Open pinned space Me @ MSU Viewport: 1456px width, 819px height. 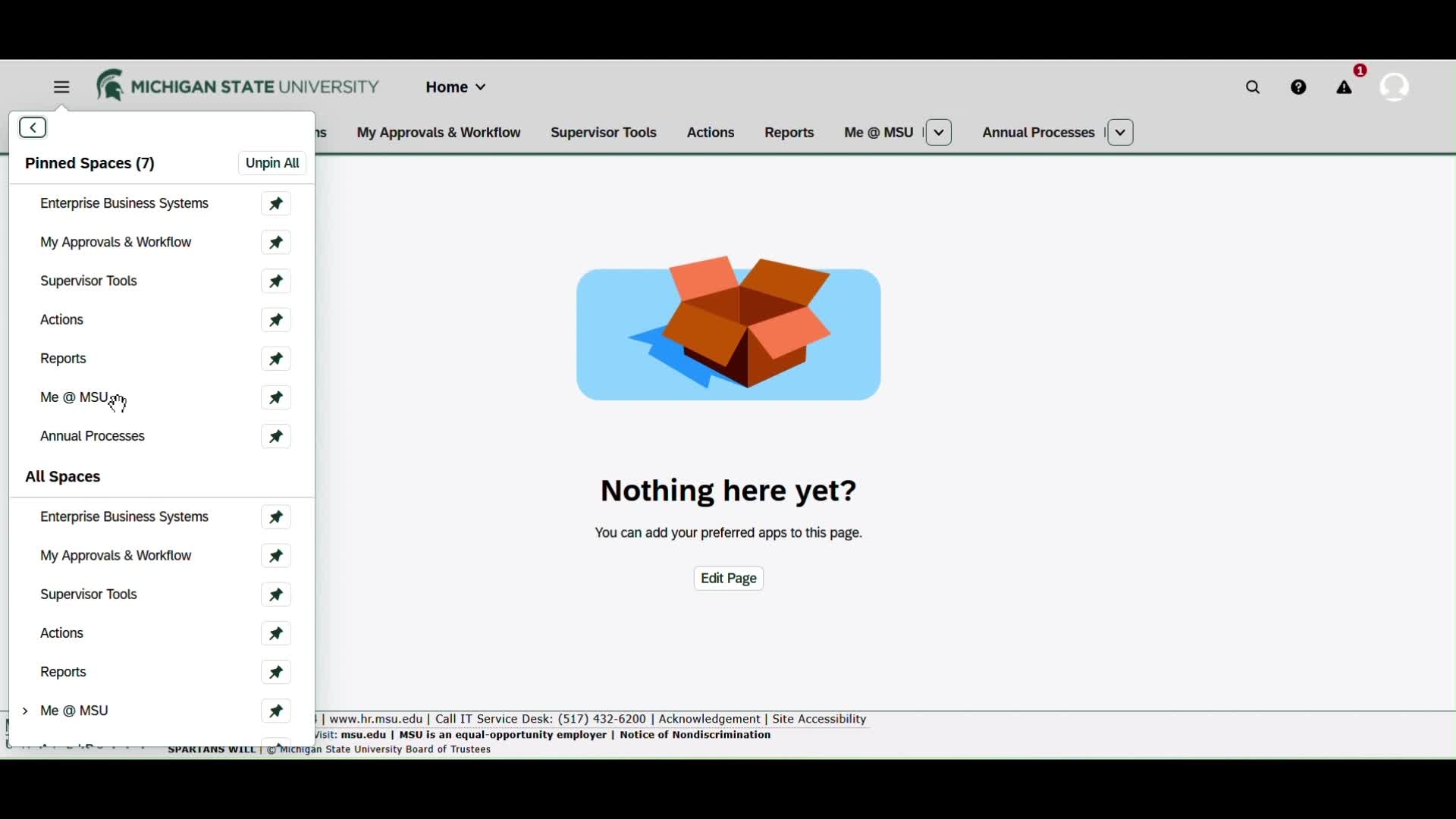click(74, 399)
